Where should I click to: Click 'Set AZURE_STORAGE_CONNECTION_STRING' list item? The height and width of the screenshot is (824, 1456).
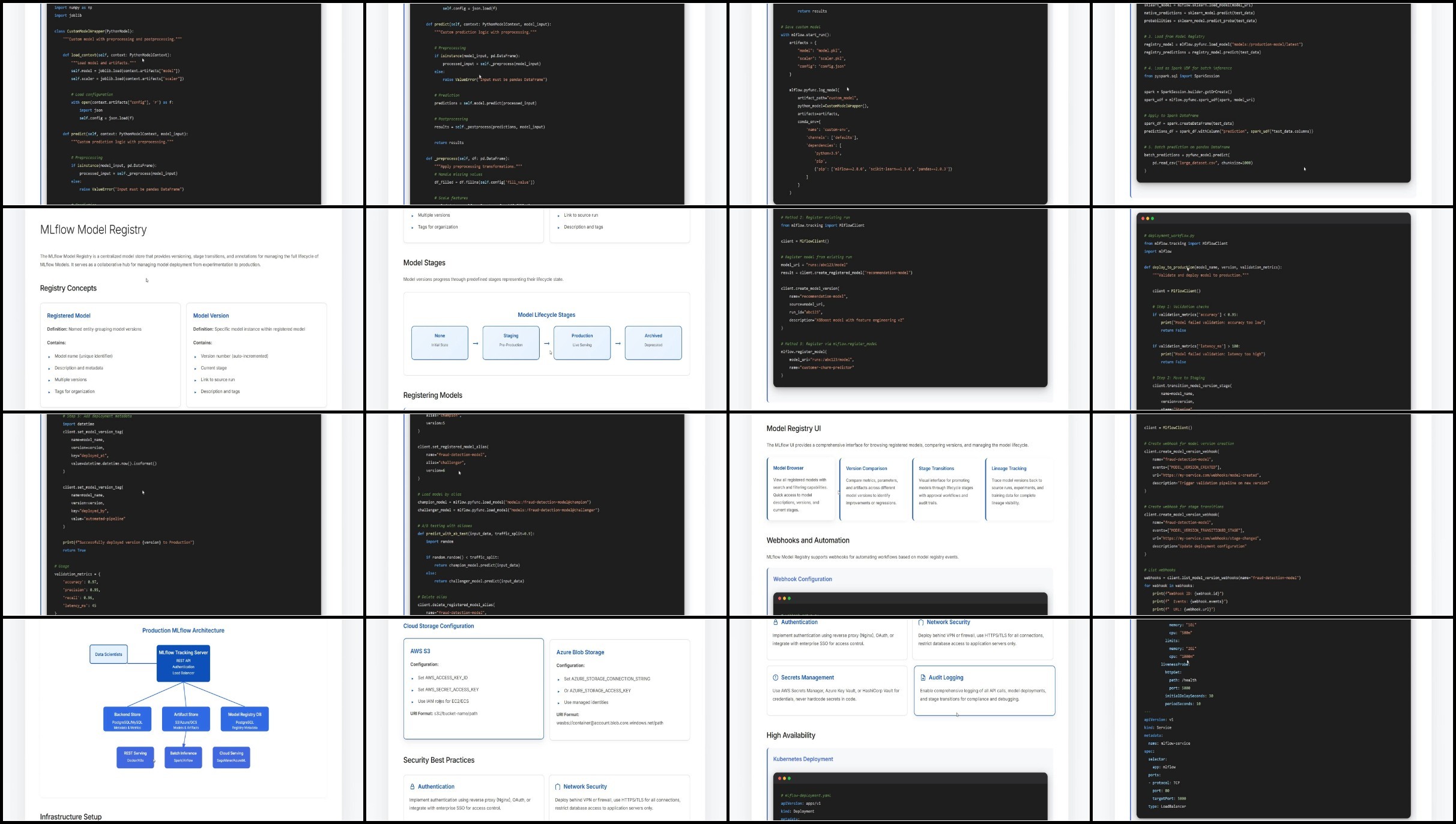click(x=607, y=679)
